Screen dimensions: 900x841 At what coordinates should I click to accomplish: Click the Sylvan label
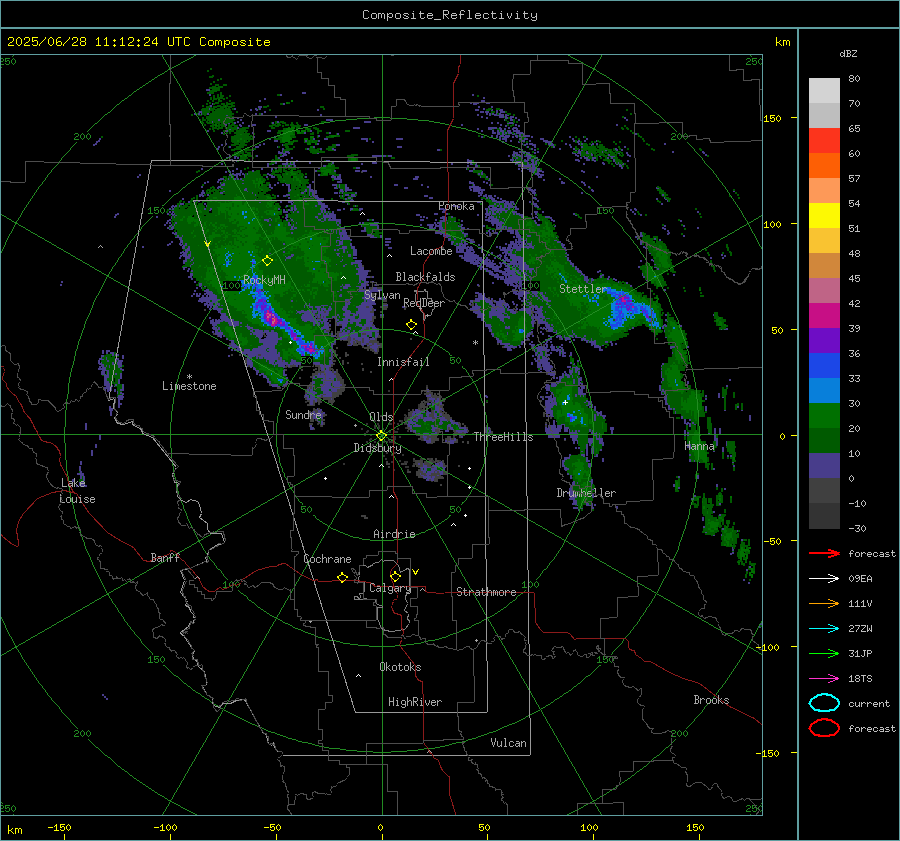pos(382,295)
